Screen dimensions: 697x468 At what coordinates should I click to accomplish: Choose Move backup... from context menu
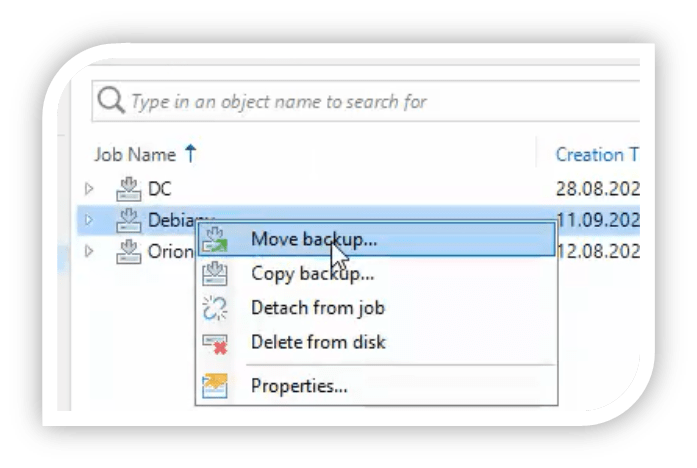(313, 240)
